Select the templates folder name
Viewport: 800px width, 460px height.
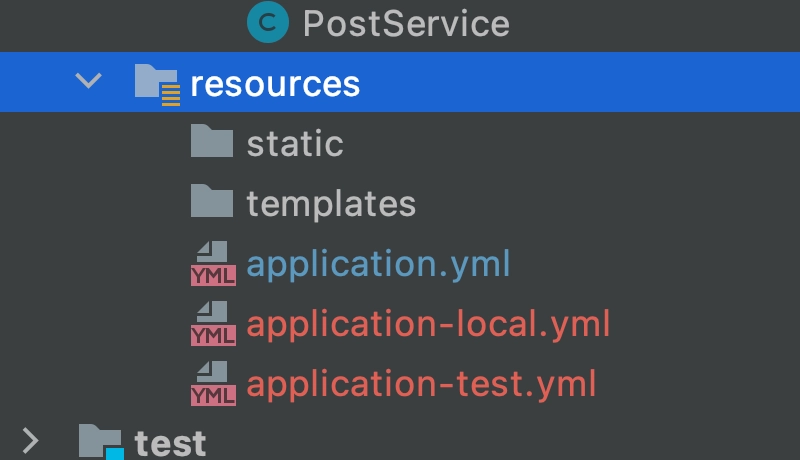pyautogui.click(x=331, y=203)
